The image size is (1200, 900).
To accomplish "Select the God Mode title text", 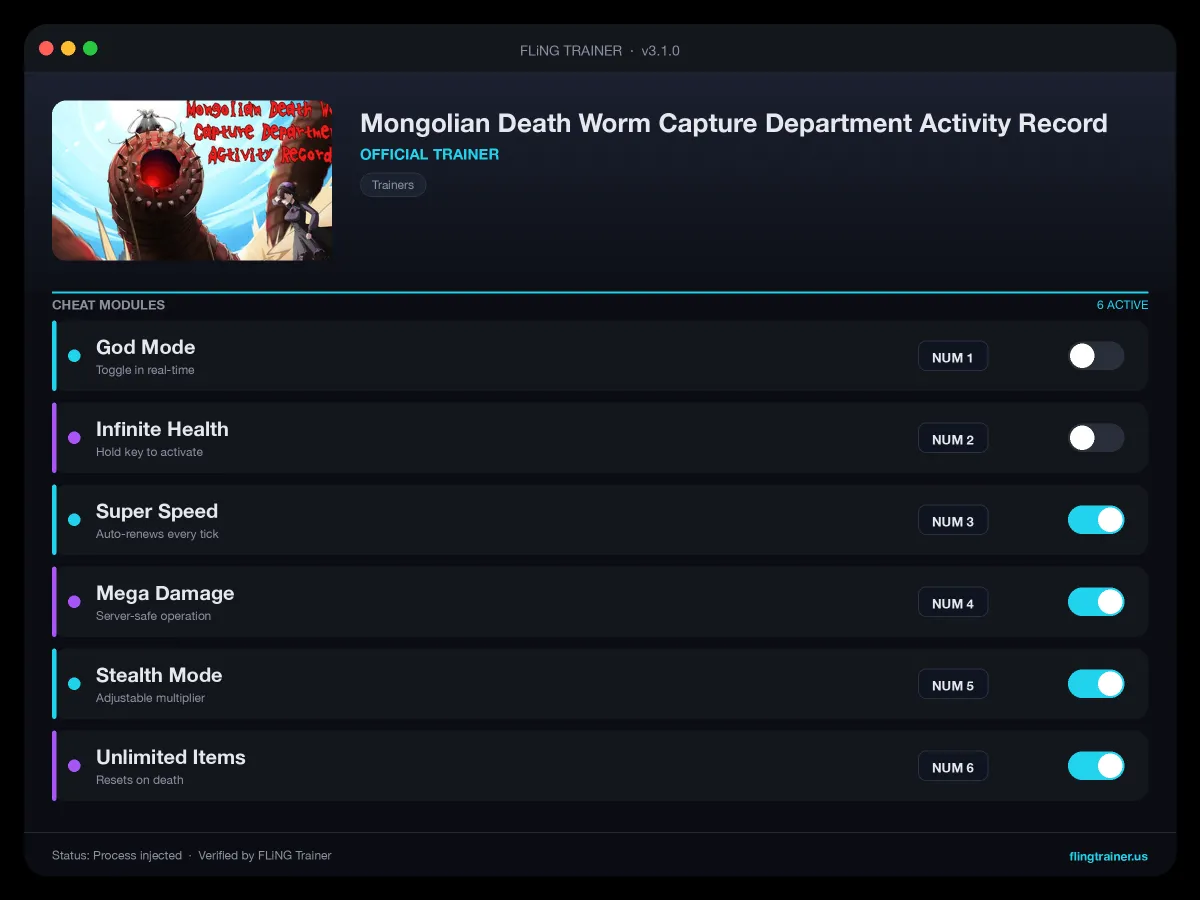I will coord(145,347).
